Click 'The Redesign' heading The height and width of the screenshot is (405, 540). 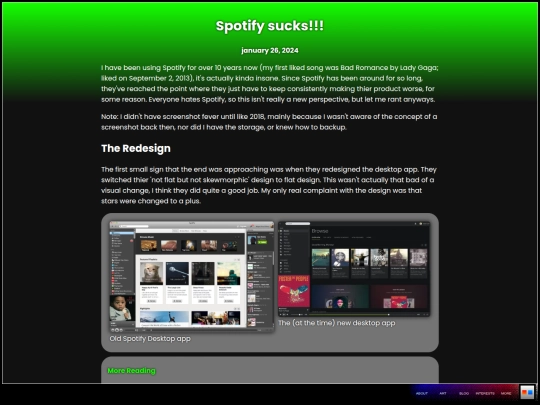click(x=136, y=148)
